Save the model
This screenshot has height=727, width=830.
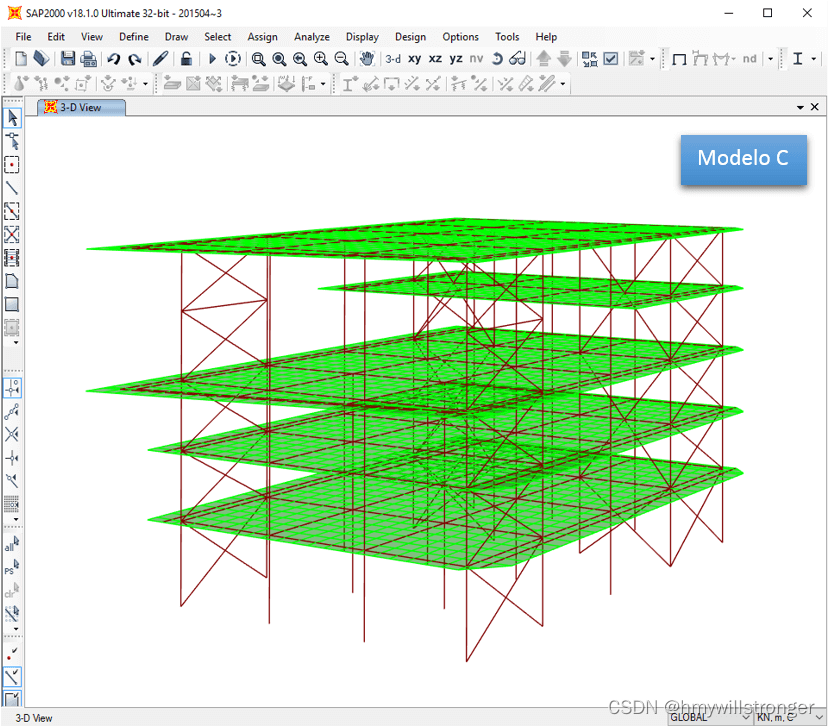pos(67,59)
